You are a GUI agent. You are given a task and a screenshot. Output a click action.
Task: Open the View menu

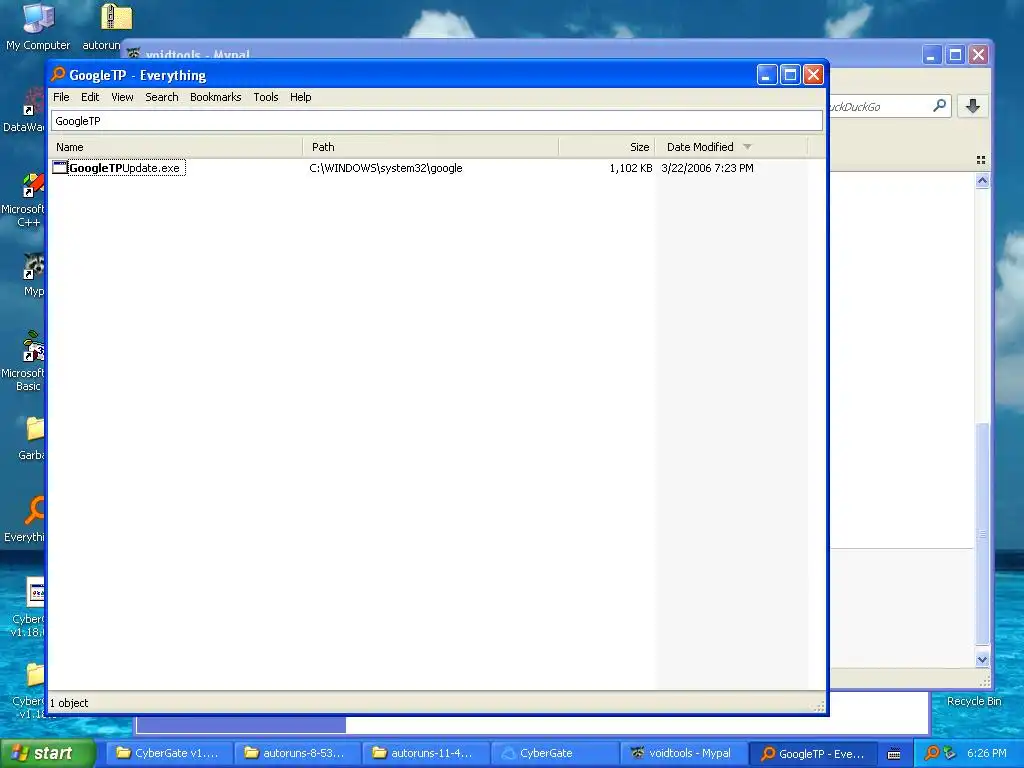pos(122,97)
